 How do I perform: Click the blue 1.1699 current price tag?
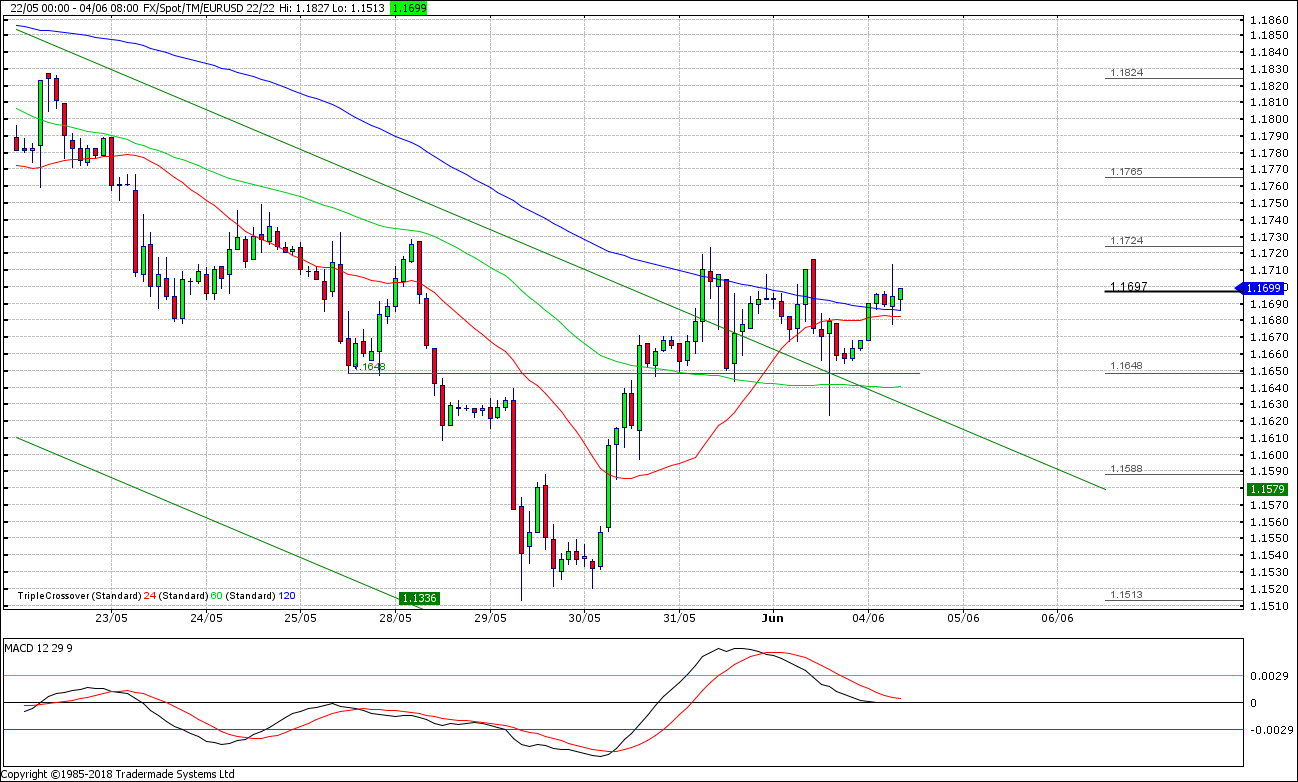click(1266, 288)
